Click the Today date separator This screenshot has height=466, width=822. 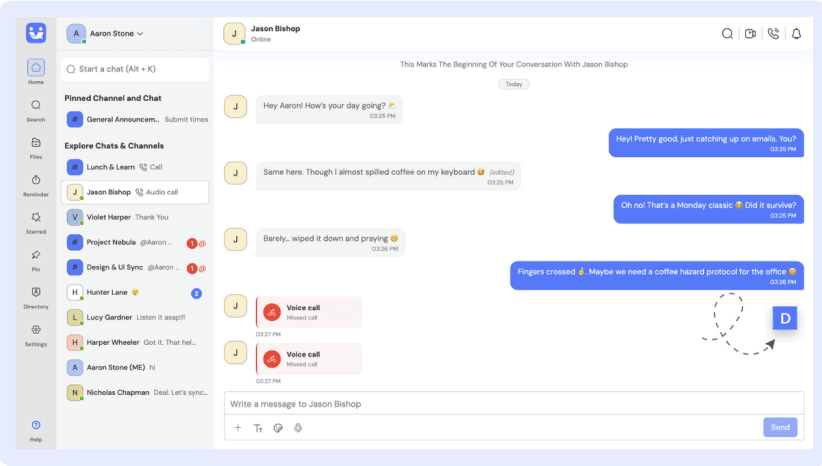point(514,84)
